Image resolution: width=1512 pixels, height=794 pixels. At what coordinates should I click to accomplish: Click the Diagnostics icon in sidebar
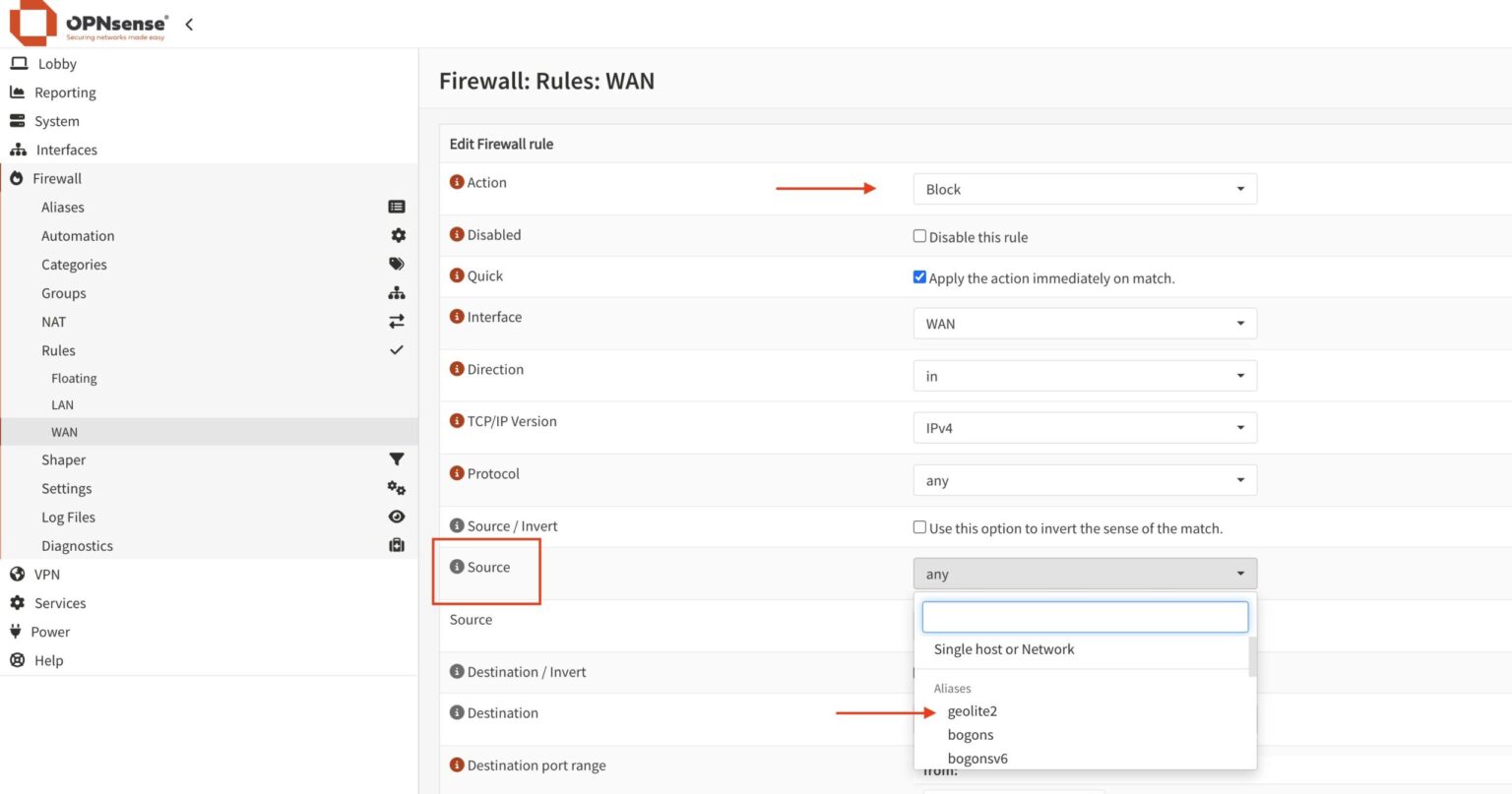coord(396,544)
